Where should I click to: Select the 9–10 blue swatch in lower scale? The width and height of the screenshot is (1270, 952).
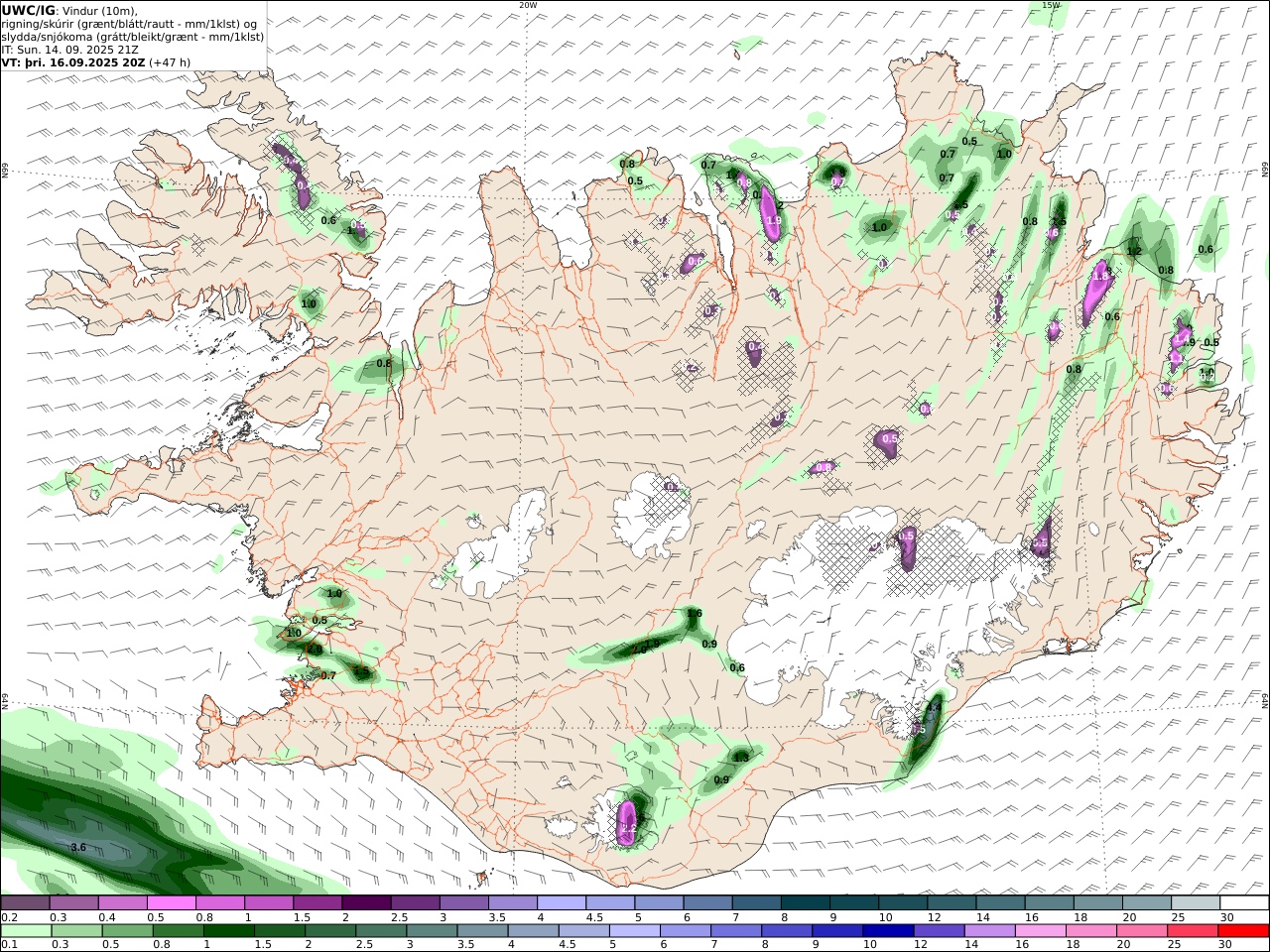click(837, 931)
